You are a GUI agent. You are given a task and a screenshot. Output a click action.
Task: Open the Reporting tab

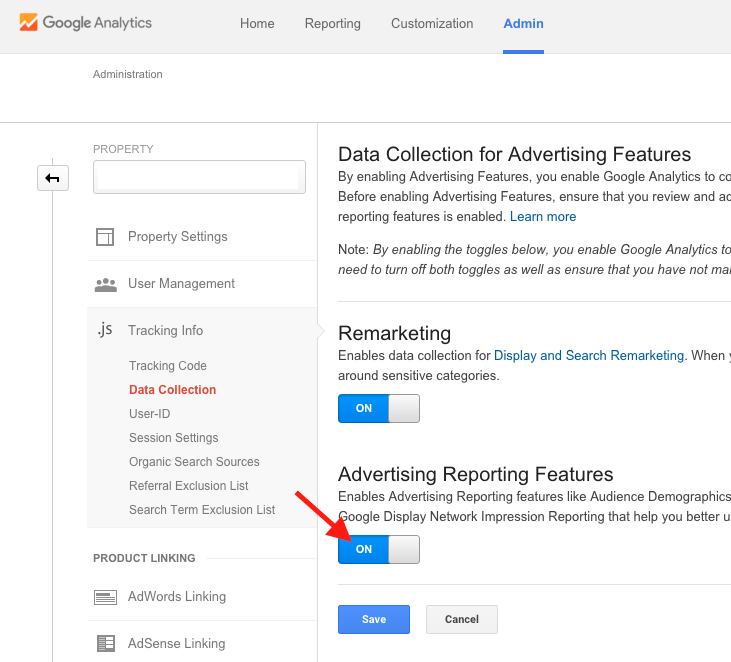click(332, 24)
